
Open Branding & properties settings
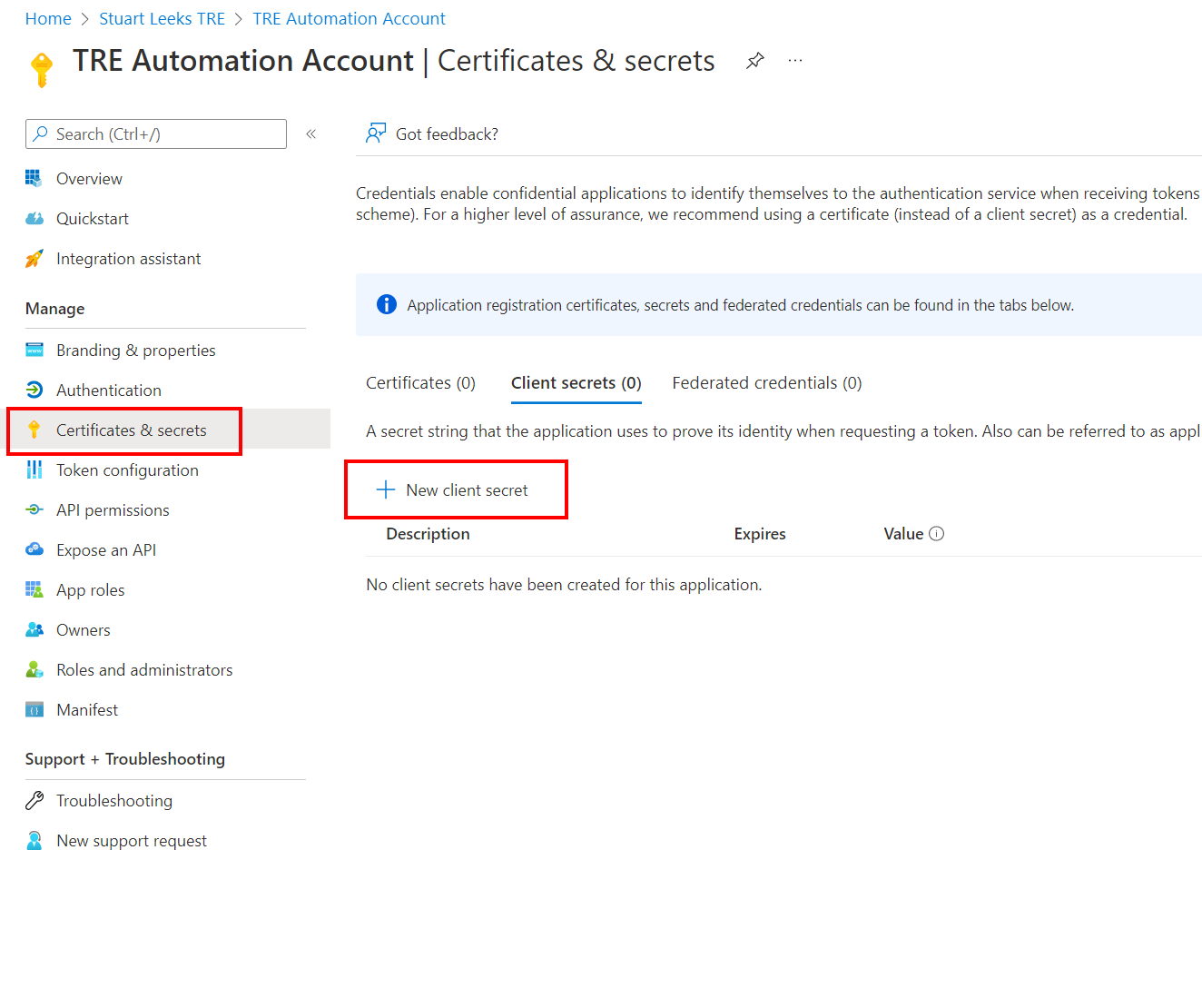tap(135, 350)
